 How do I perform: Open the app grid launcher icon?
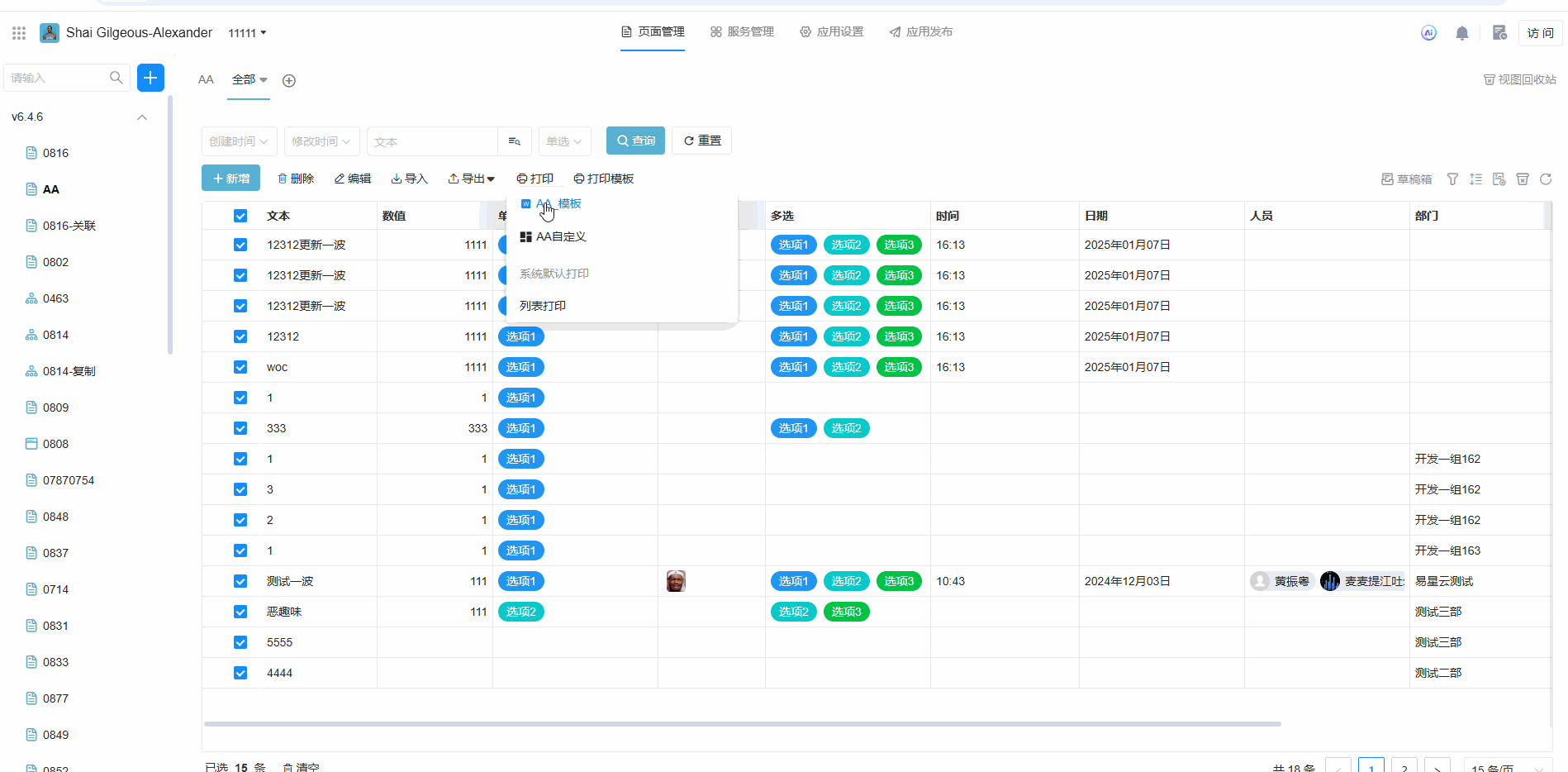[x=19, y=33]
